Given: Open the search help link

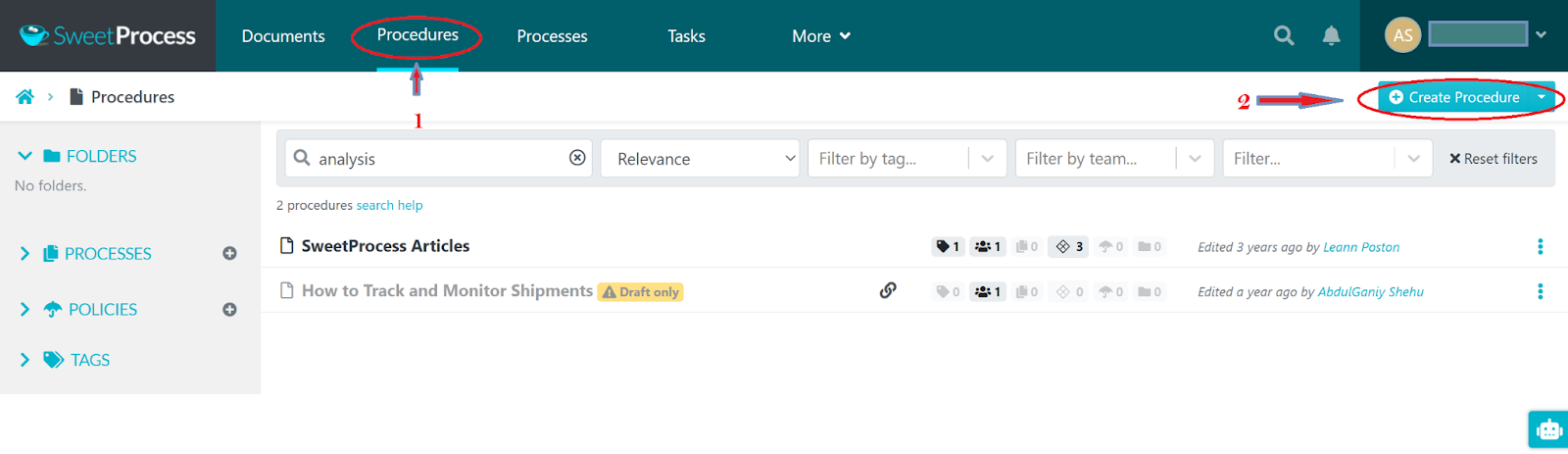Looking at the screenshot, I should click(x=389, y=205).
